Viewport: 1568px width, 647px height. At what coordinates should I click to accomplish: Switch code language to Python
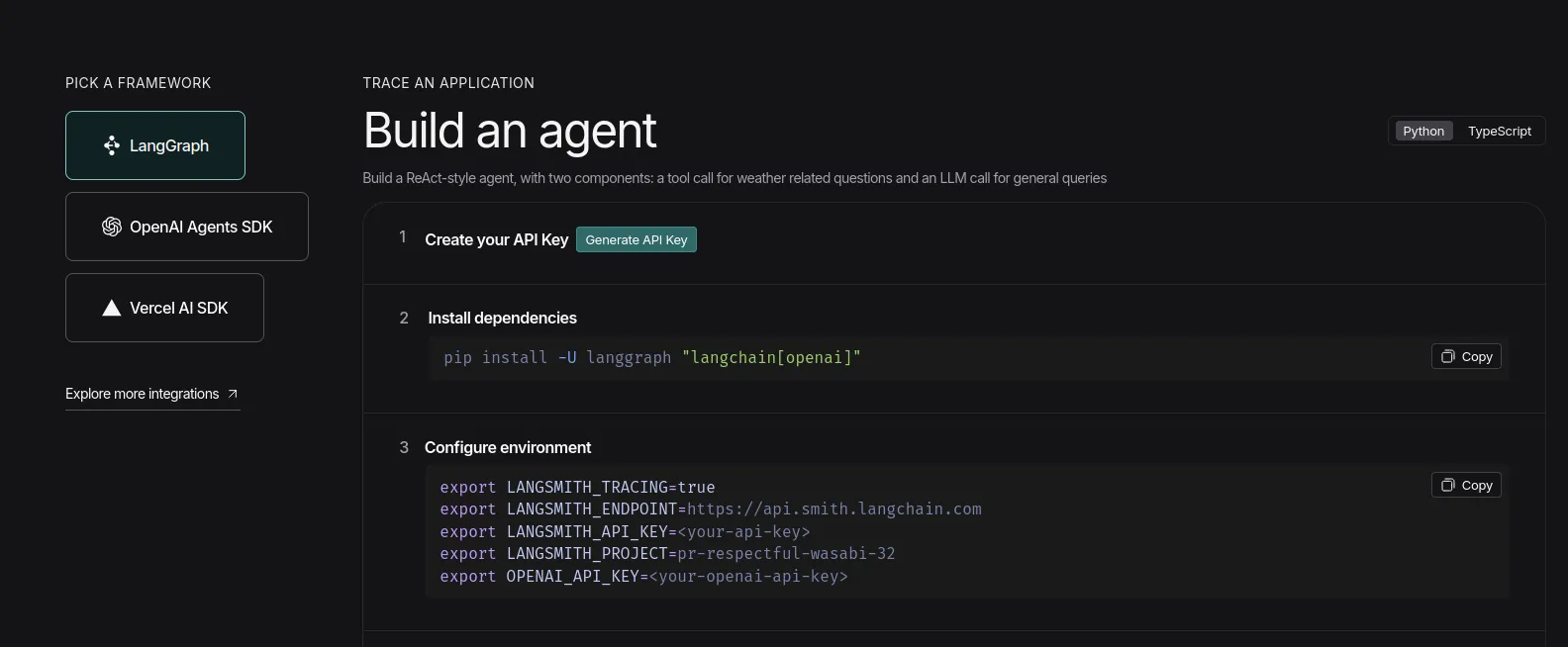click(x=1422, y=131)
